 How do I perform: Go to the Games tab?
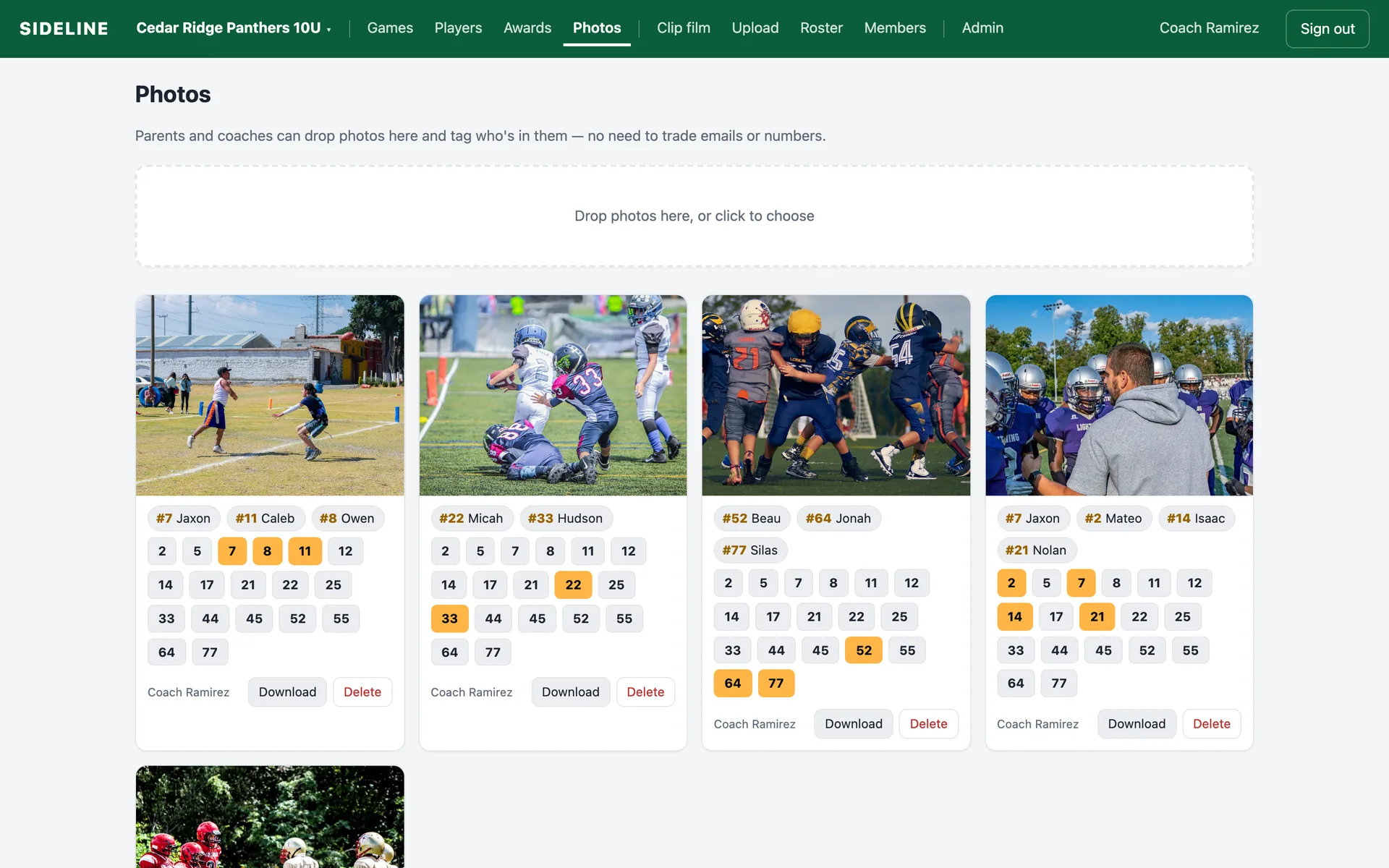click(390, 28)
